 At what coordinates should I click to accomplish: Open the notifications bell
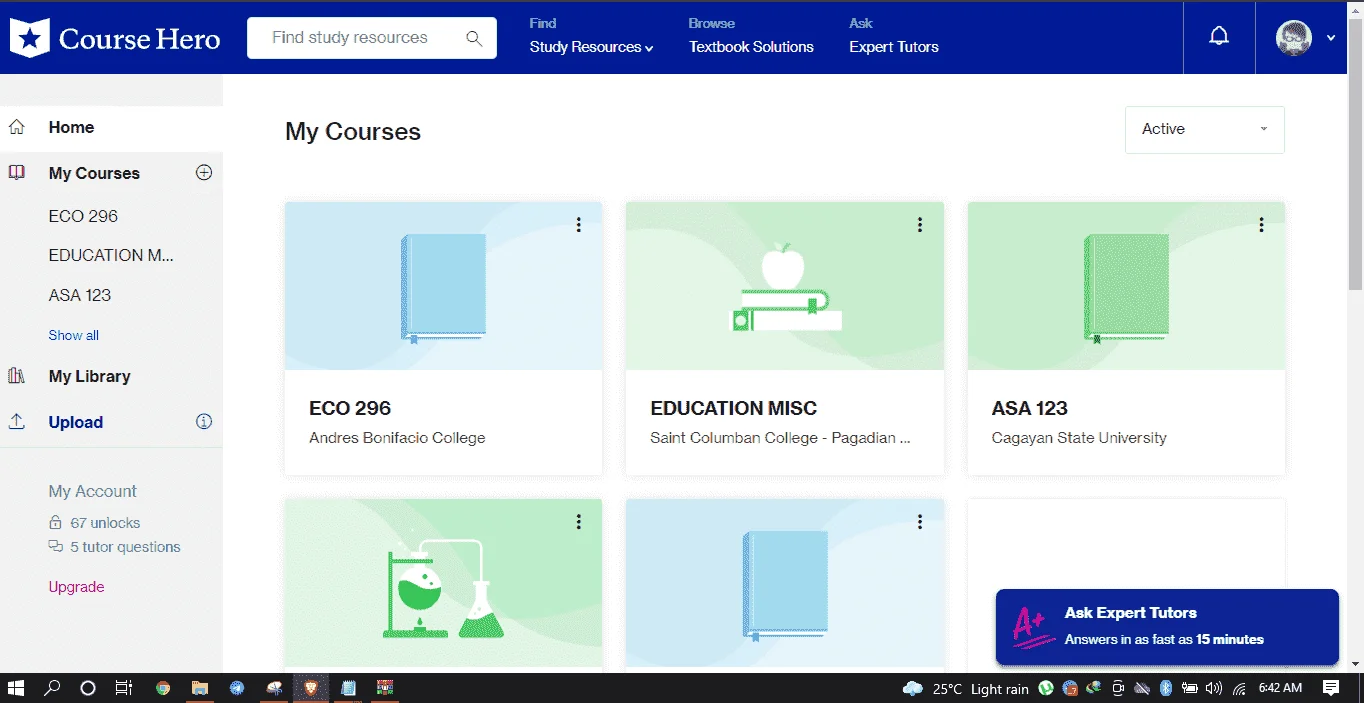point(1219,37)
